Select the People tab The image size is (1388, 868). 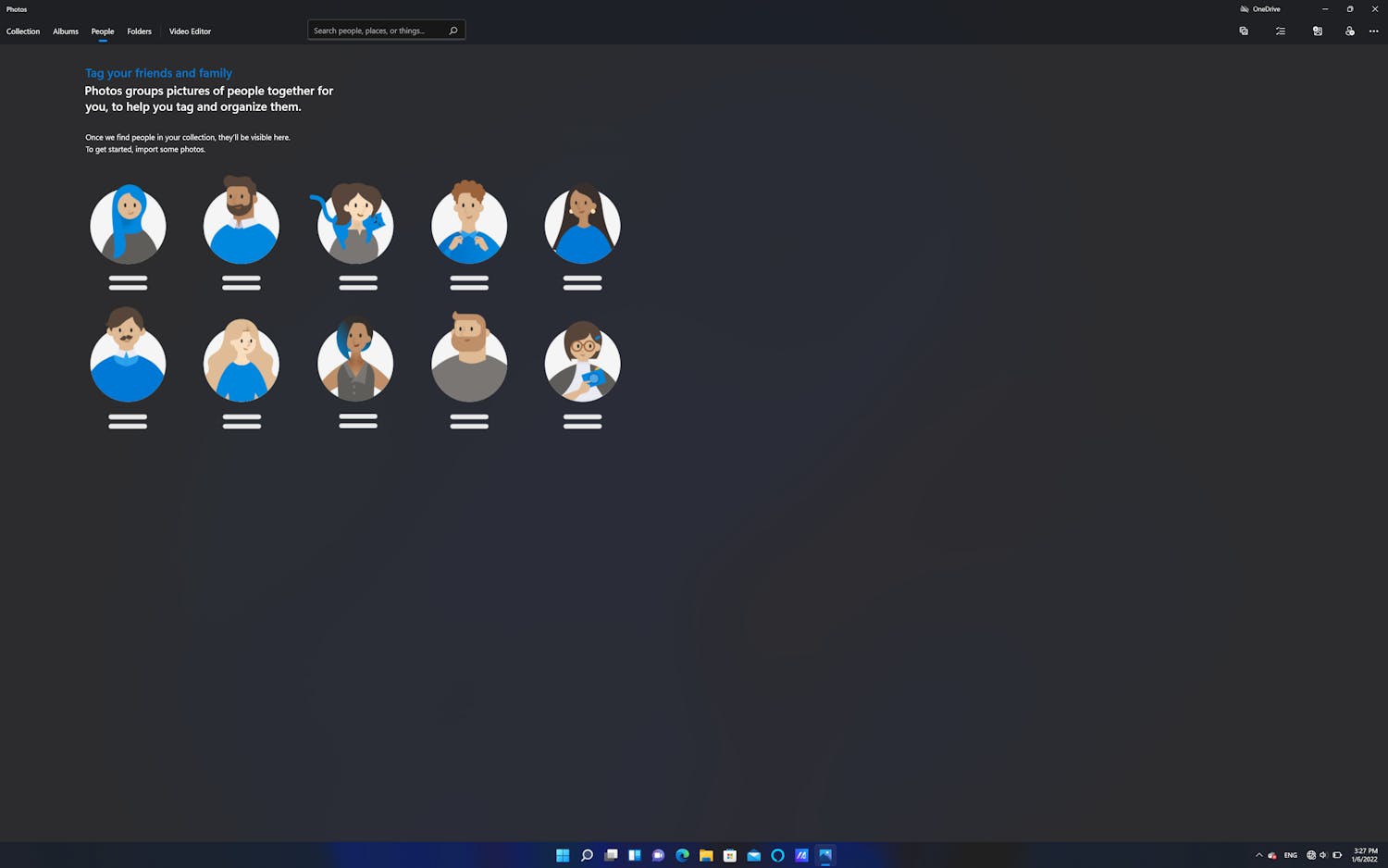[x=103, y=31]
